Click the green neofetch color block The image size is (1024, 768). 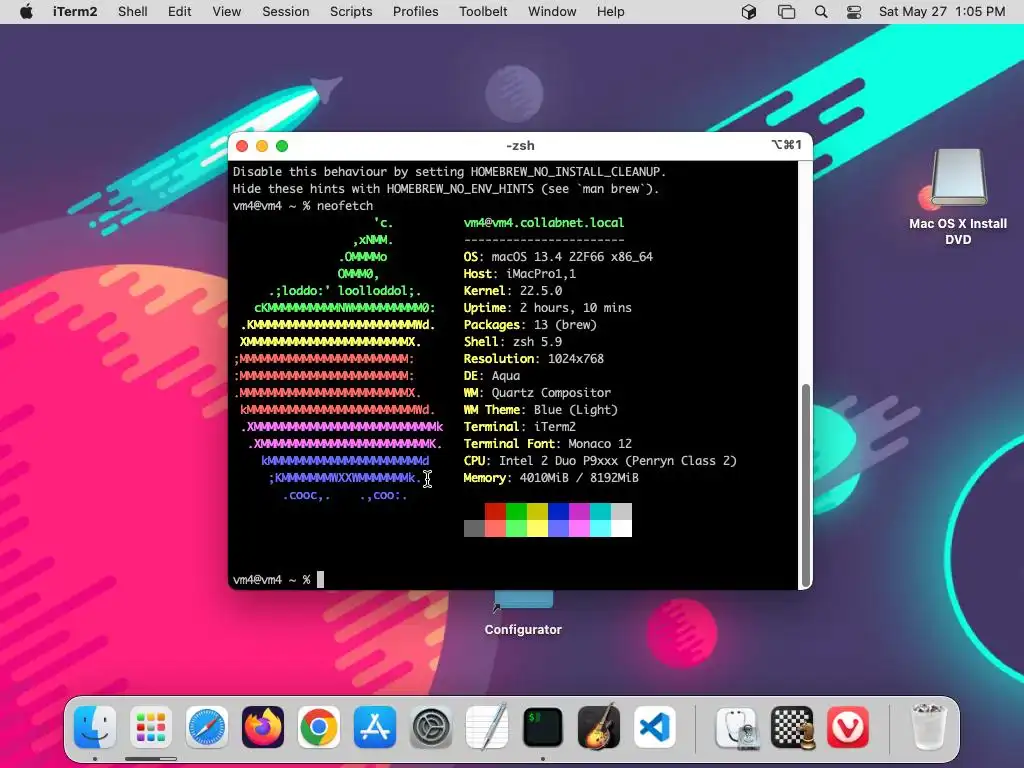point(516,511)
